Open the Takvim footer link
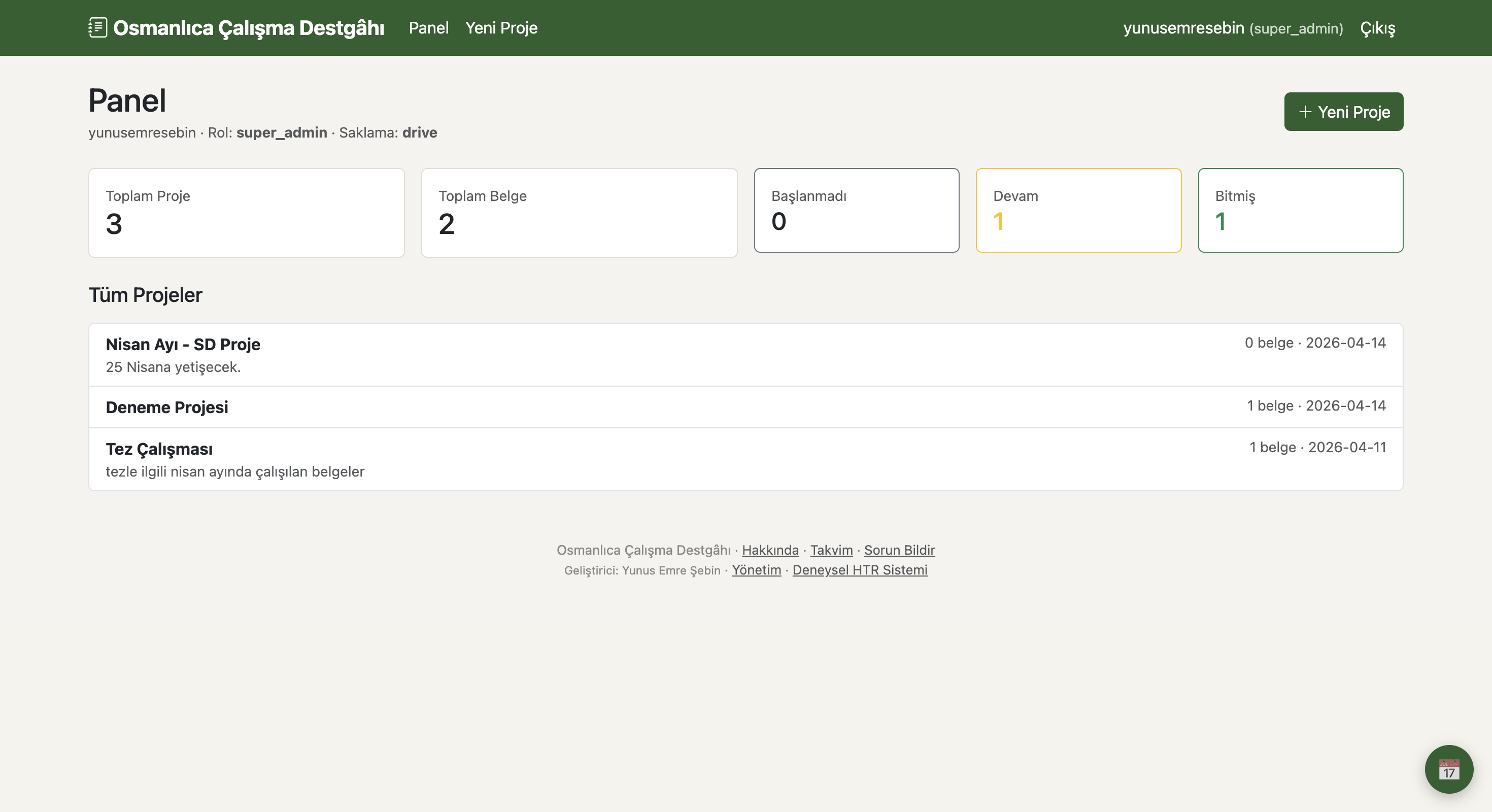The image size is (1492, 812). [831, 550]
